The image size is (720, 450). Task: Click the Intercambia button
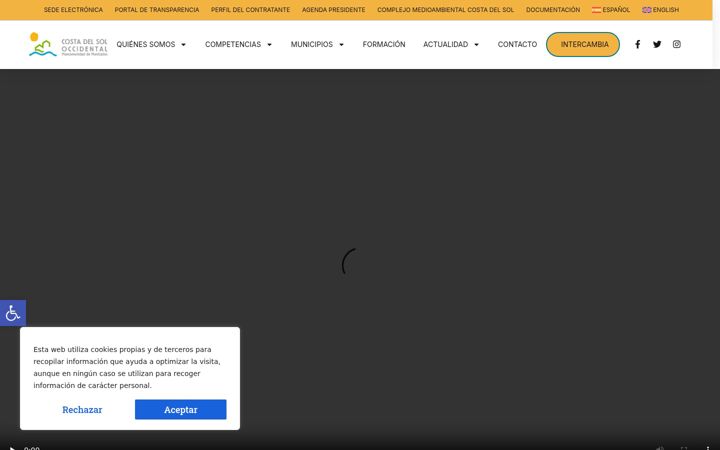[x=583, y=44]
